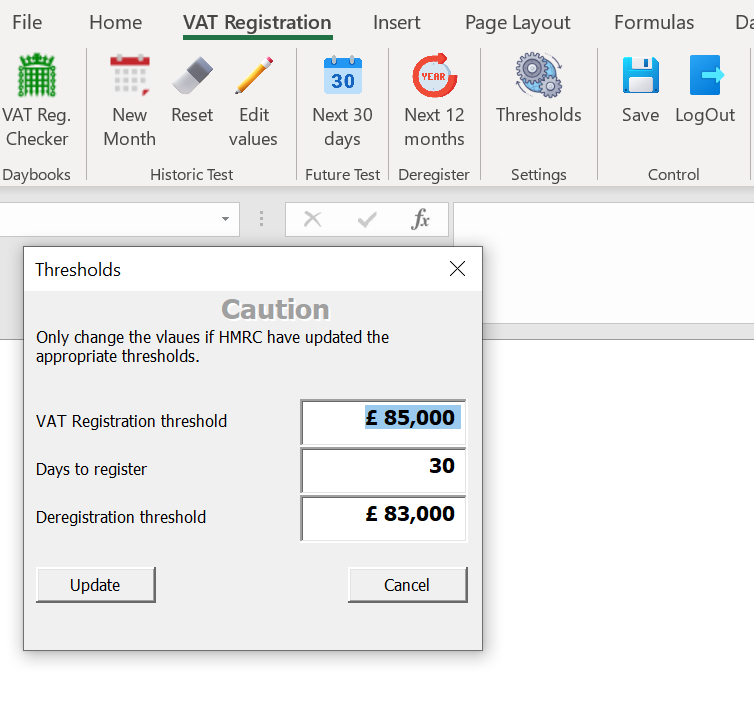Screen dimensions: 754x722
Task: Select the Edit values pencil tool
Action: [253, 101]
